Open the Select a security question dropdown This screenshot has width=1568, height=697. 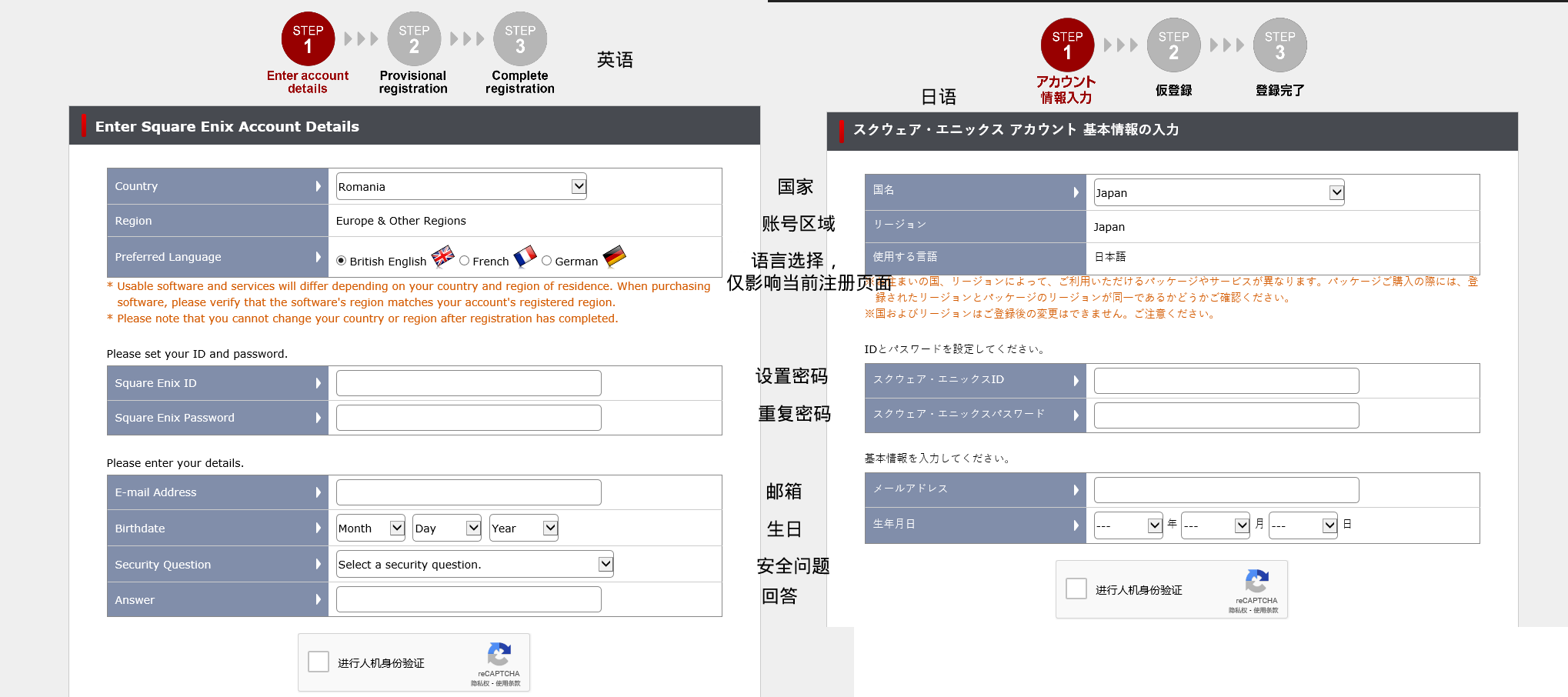[475, 564]
